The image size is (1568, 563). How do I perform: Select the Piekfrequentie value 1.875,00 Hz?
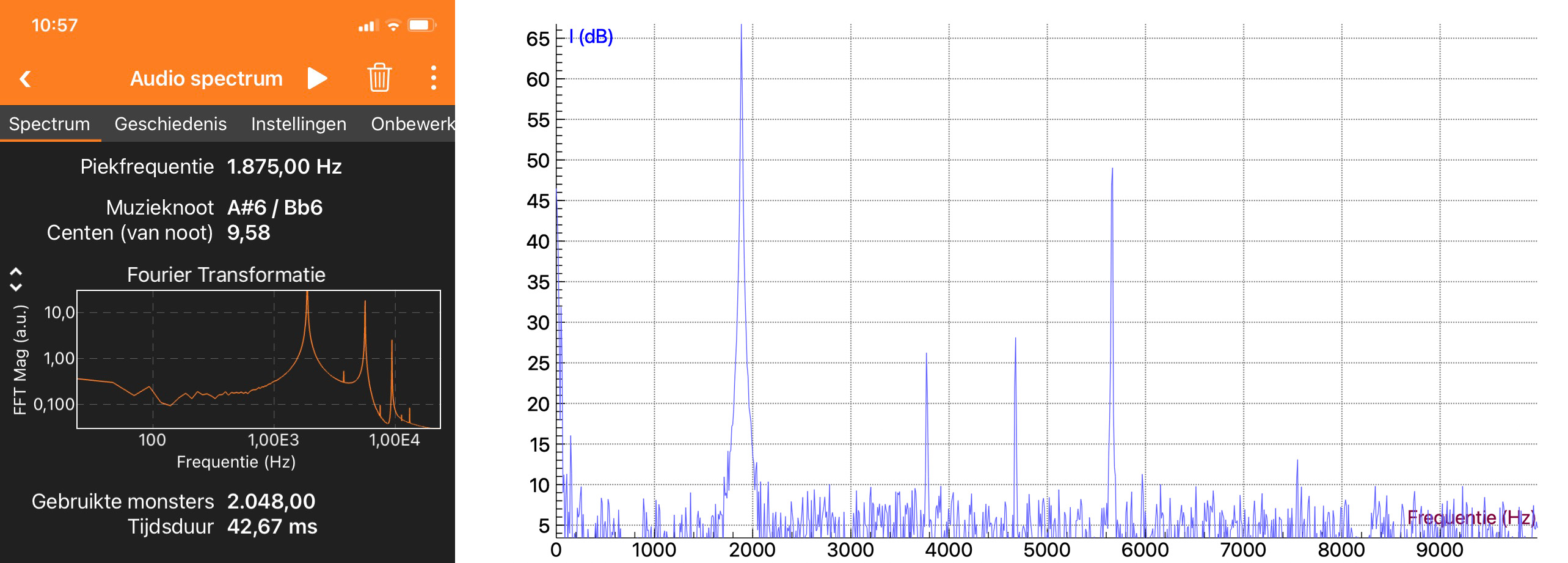284,166
